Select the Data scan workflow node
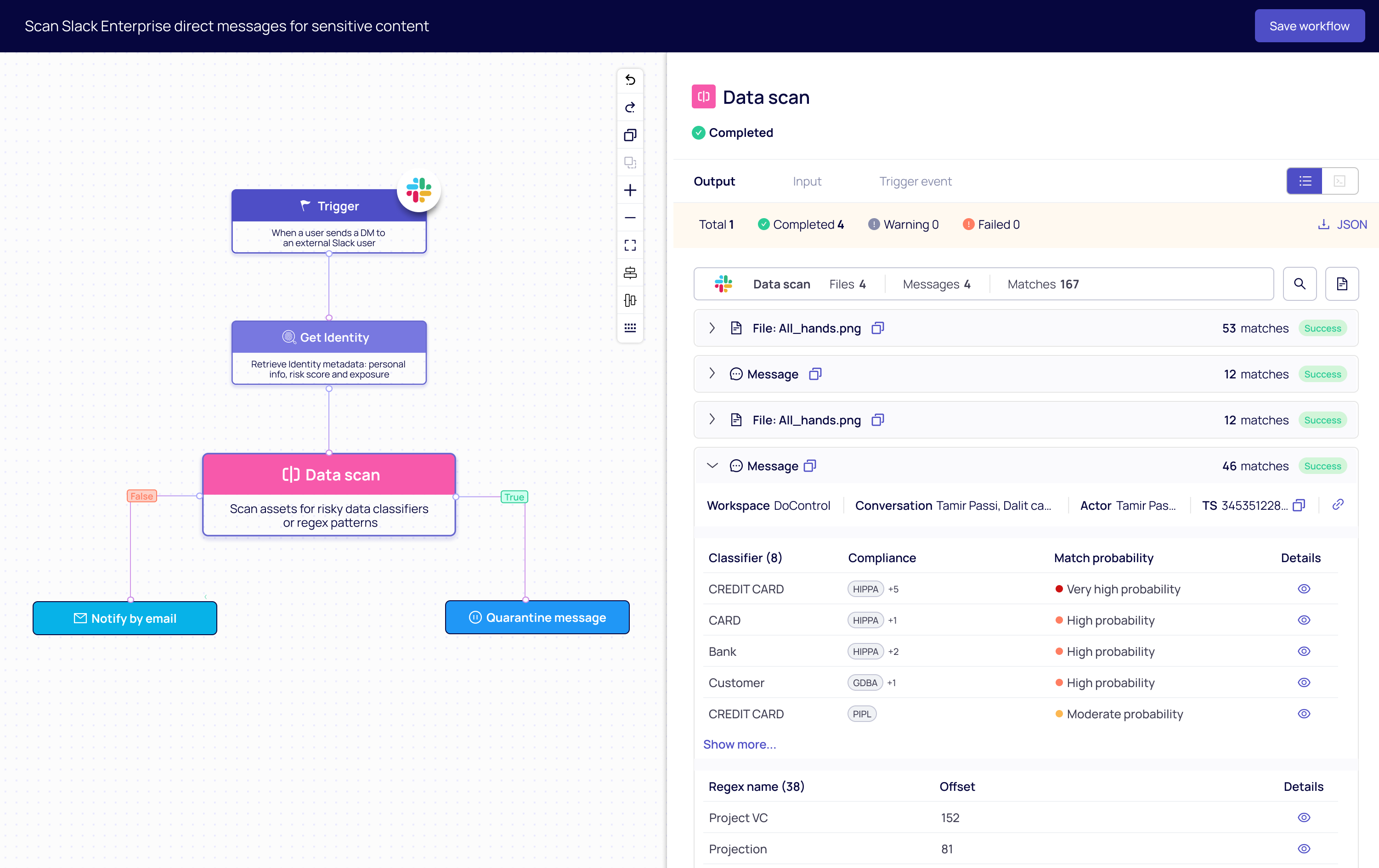This screenshot has width=1379, height=868. pyautogui.click(x=329, y=495)
